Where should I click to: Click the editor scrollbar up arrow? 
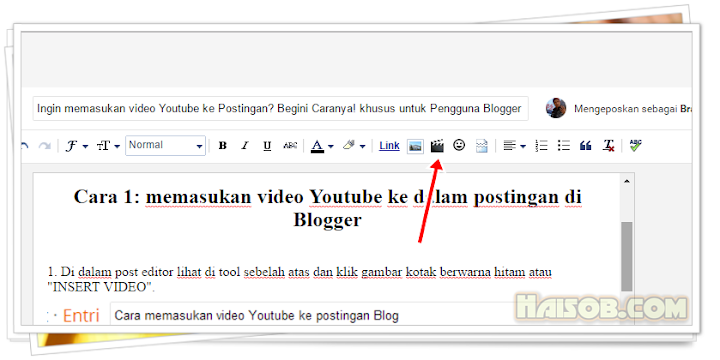coord(627,181)
